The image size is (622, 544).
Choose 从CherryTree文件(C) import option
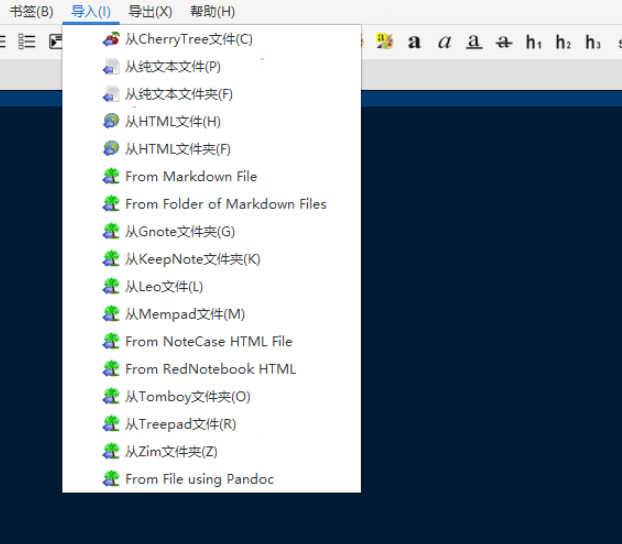point(211,39)
